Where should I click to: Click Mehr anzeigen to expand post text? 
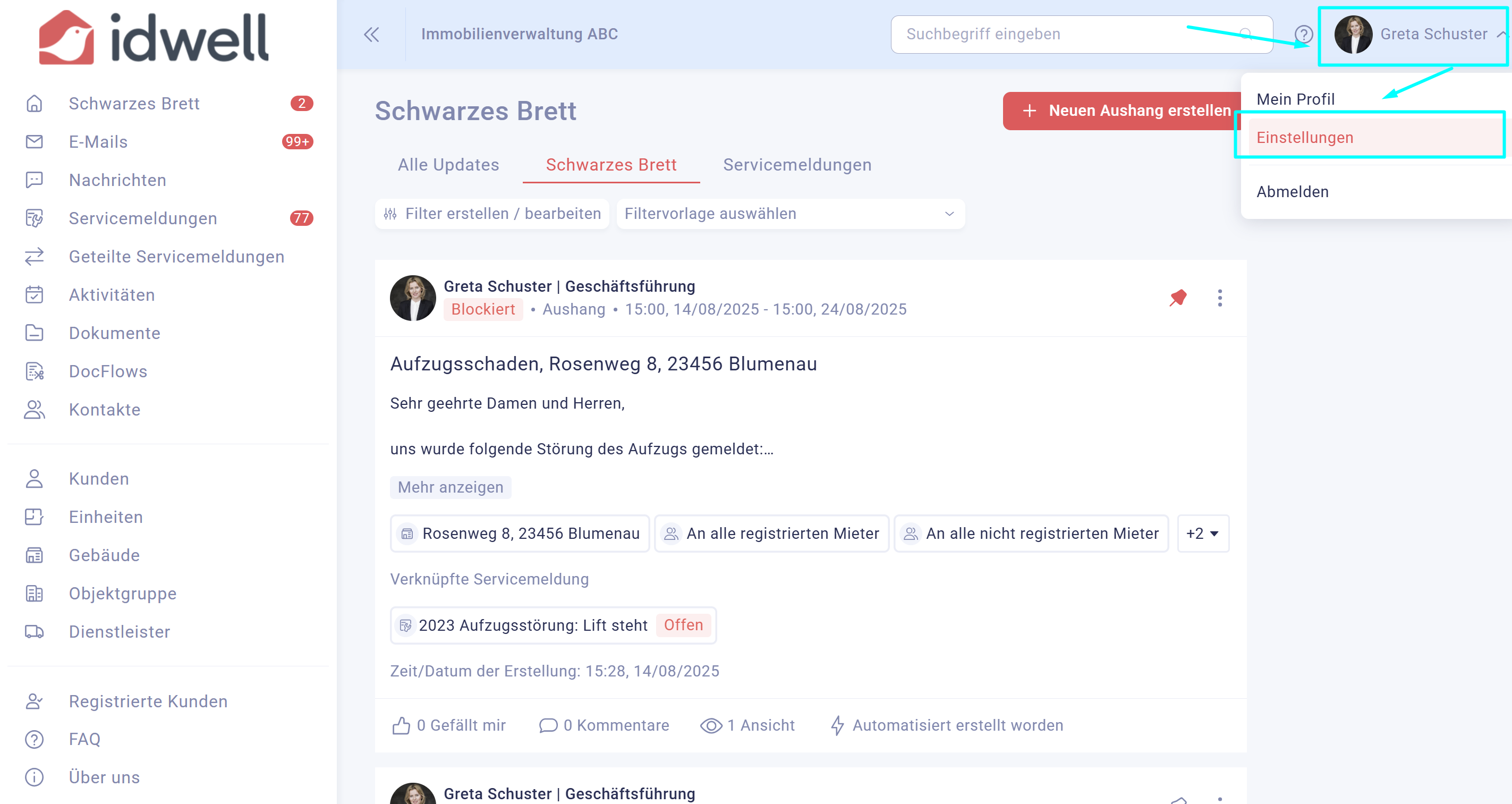[x=450, y=487]
